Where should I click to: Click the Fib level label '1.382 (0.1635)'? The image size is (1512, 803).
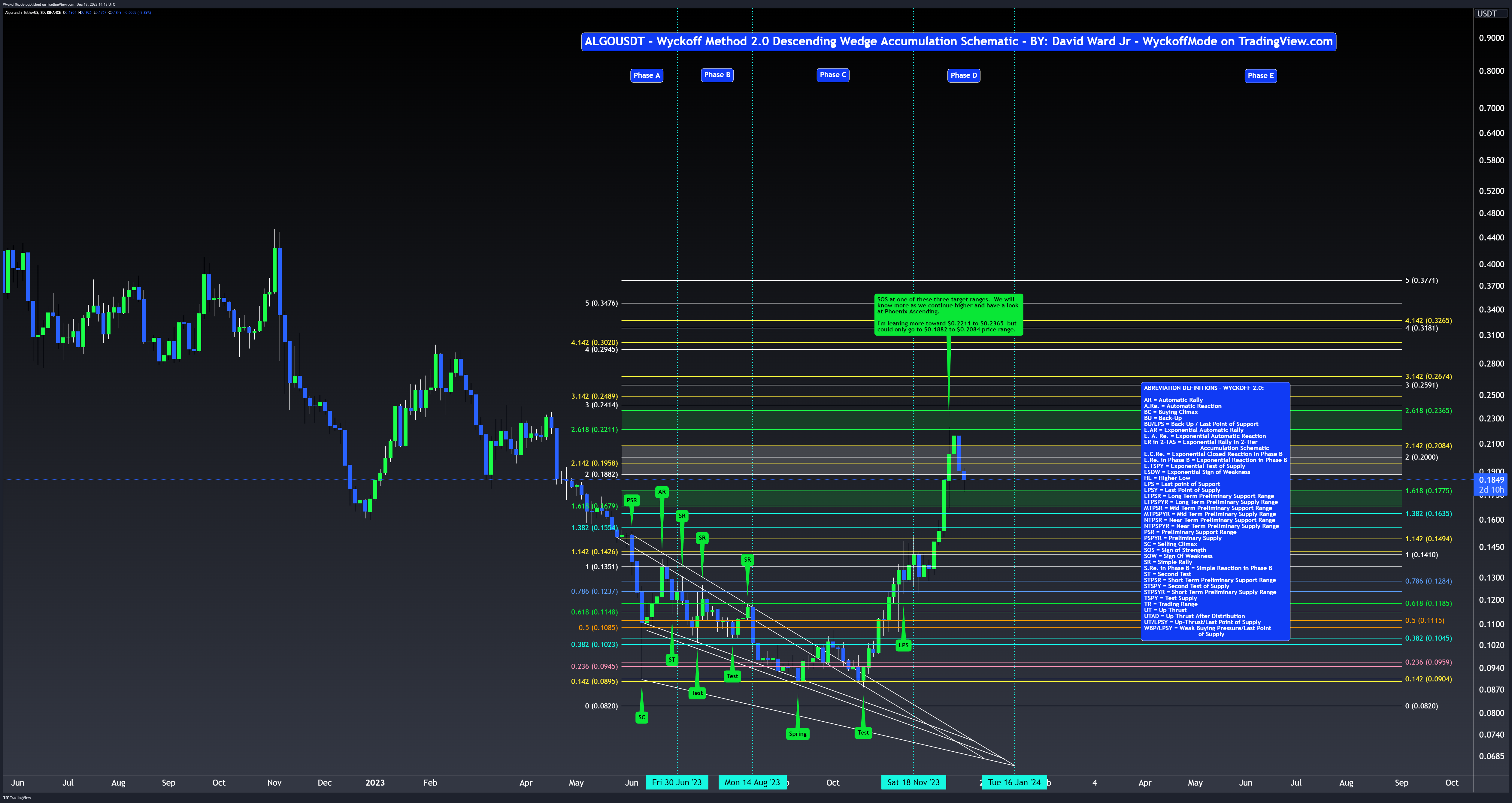tap(1429, 513)
